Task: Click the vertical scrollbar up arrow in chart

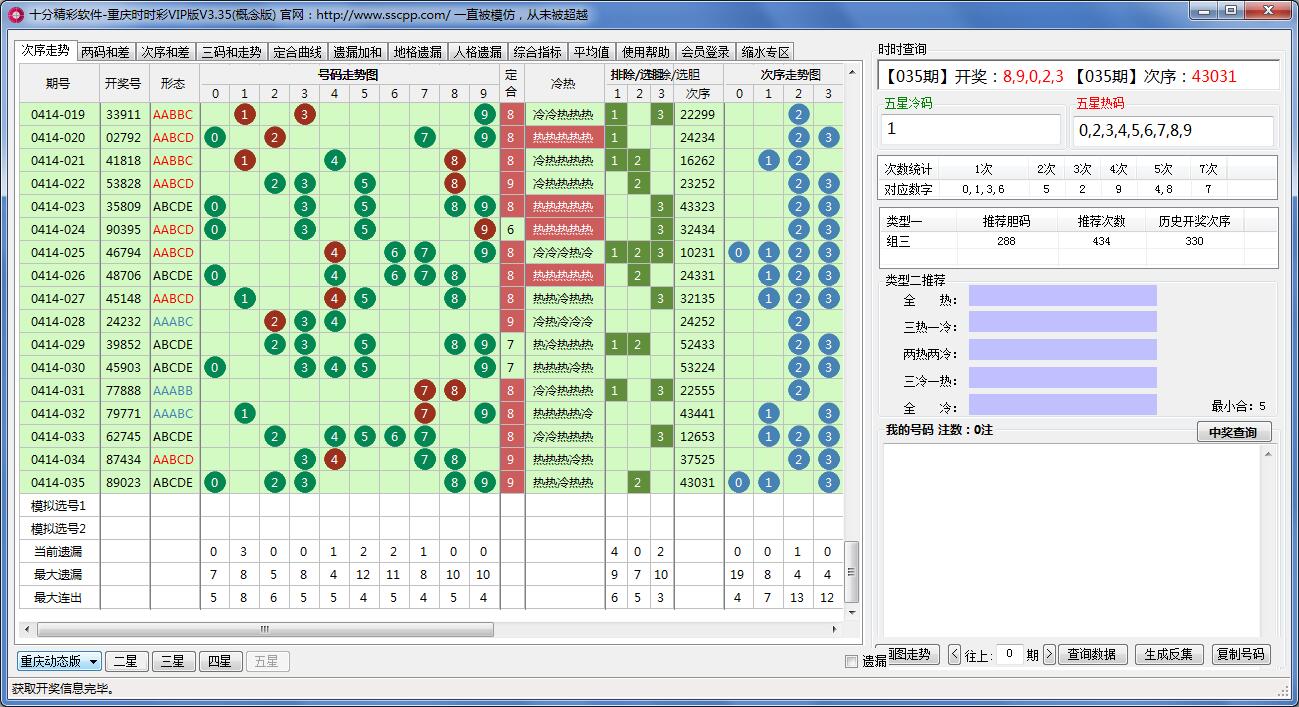Action: 852,73
